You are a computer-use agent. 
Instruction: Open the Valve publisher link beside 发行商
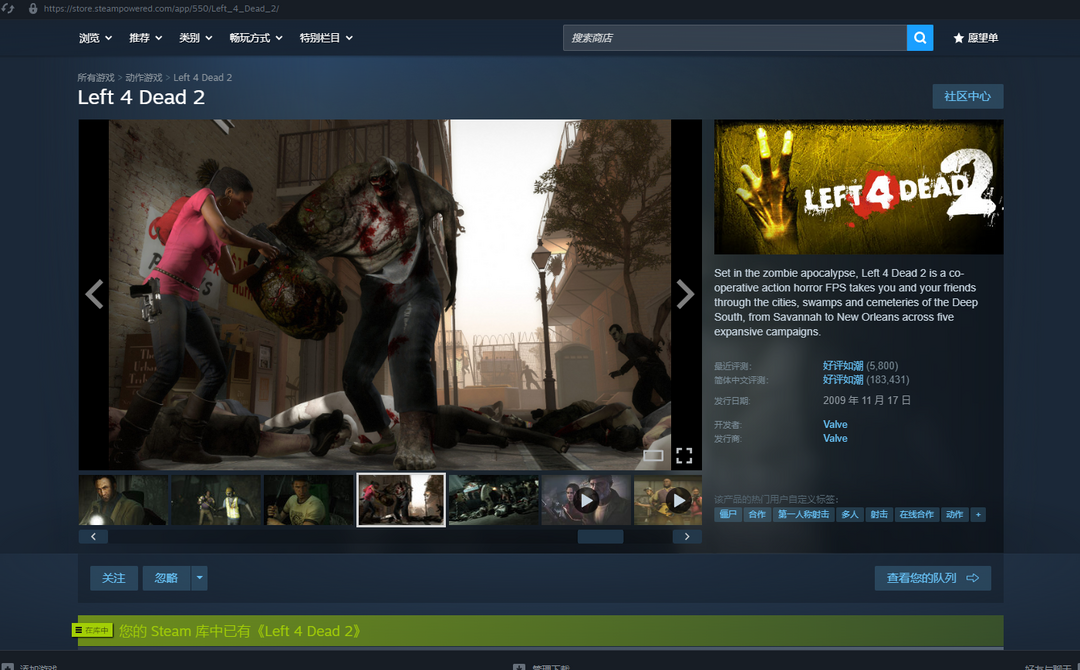click(835, 438)
